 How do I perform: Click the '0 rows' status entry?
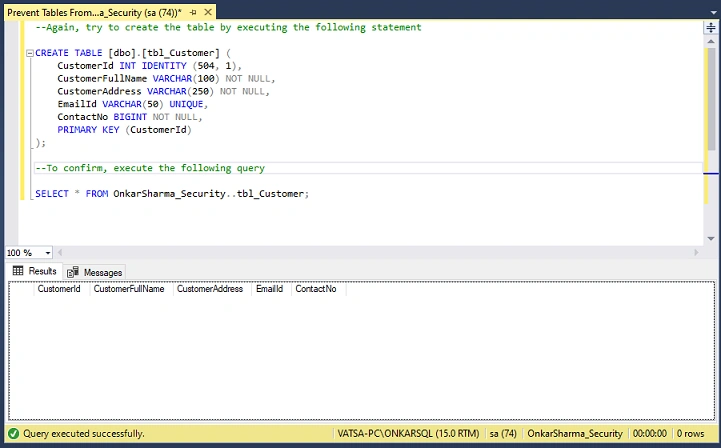click(x=691, y=434)
